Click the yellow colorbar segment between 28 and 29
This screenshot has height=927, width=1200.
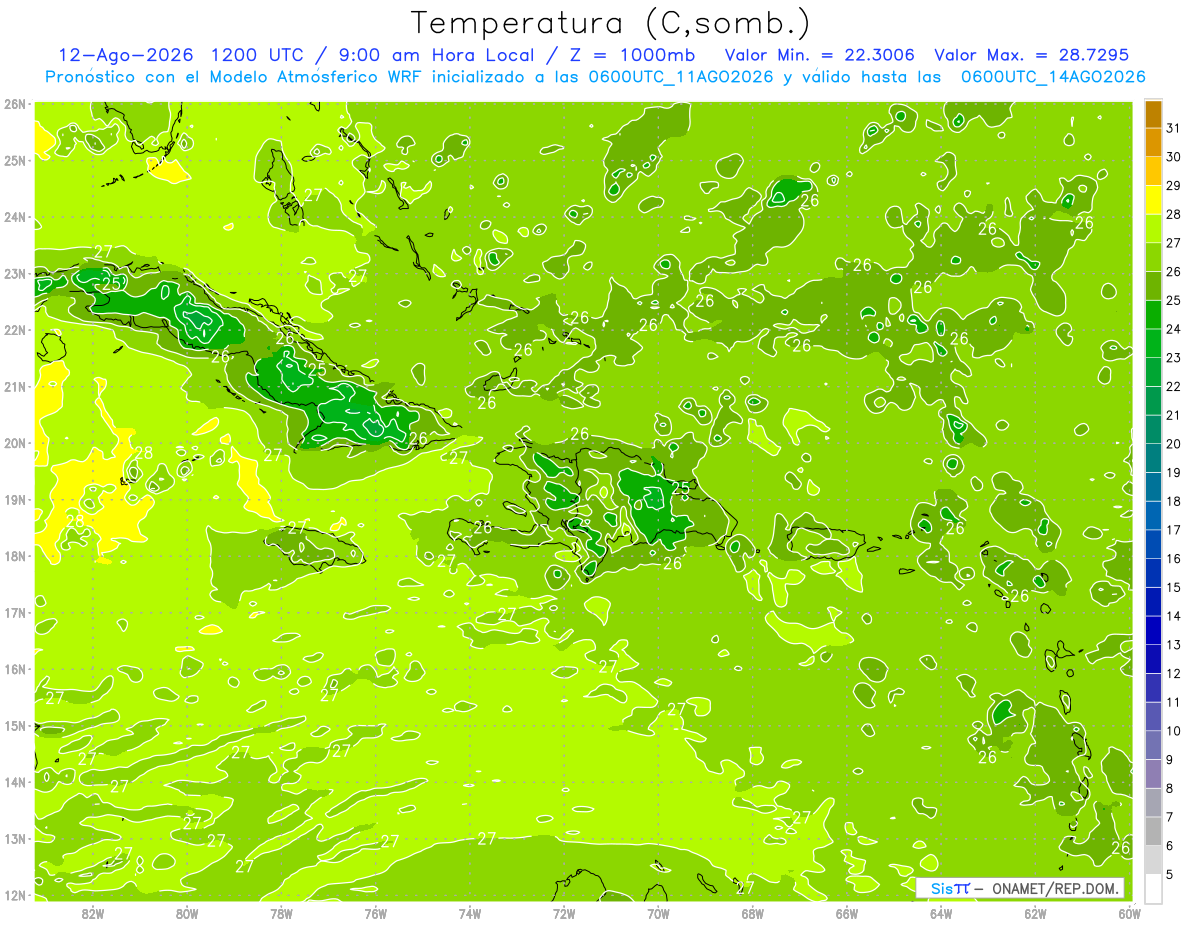1153,201
